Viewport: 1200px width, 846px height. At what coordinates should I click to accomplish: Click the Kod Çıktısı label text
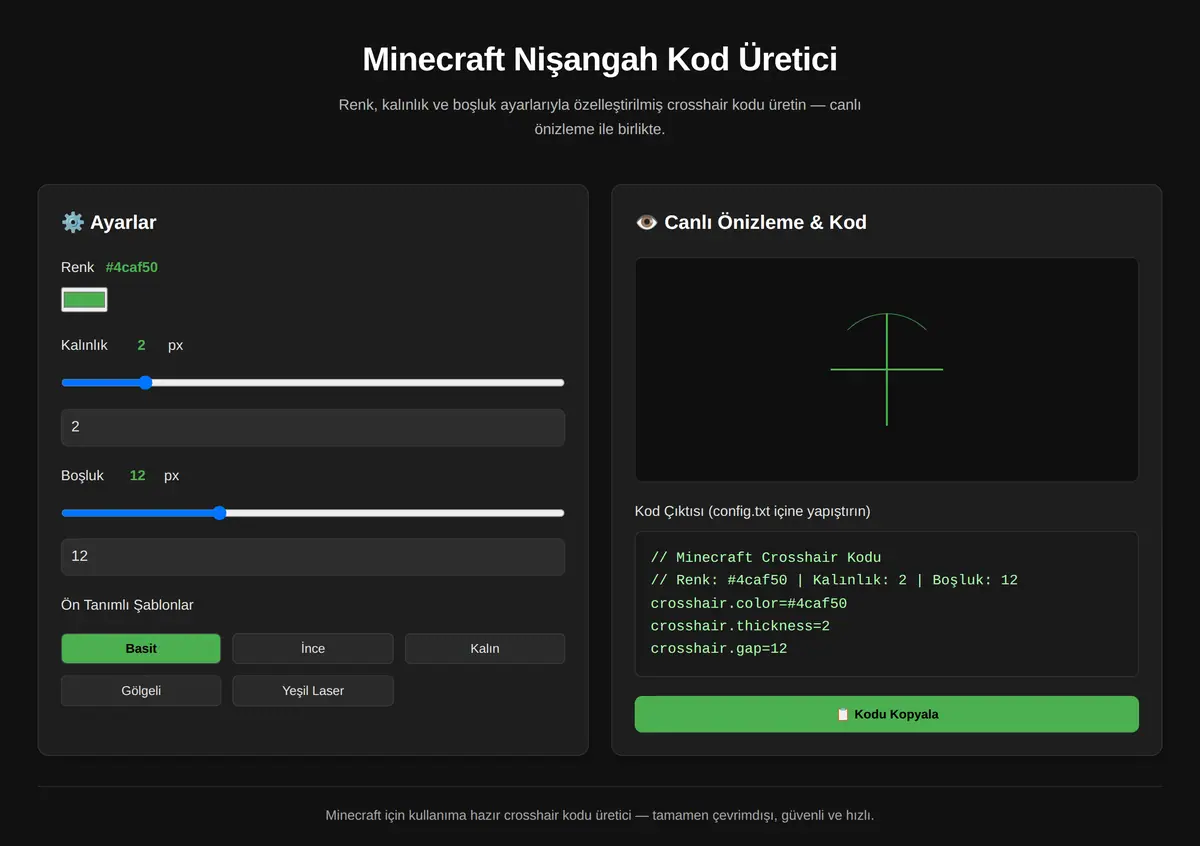(753, 511)
